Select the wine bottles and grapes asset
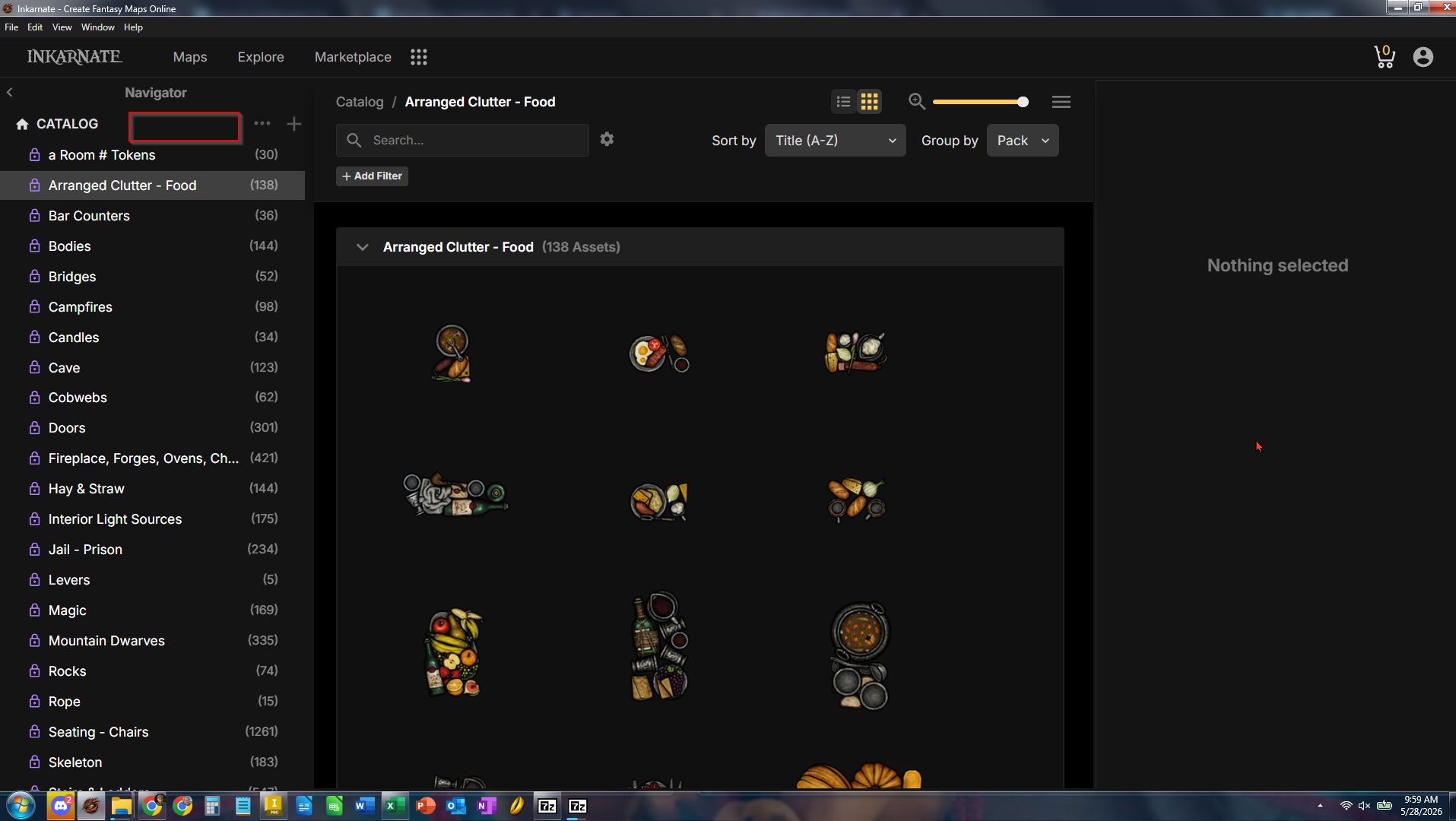This screenshot has height=821, width=1456. tap(659, 646)
